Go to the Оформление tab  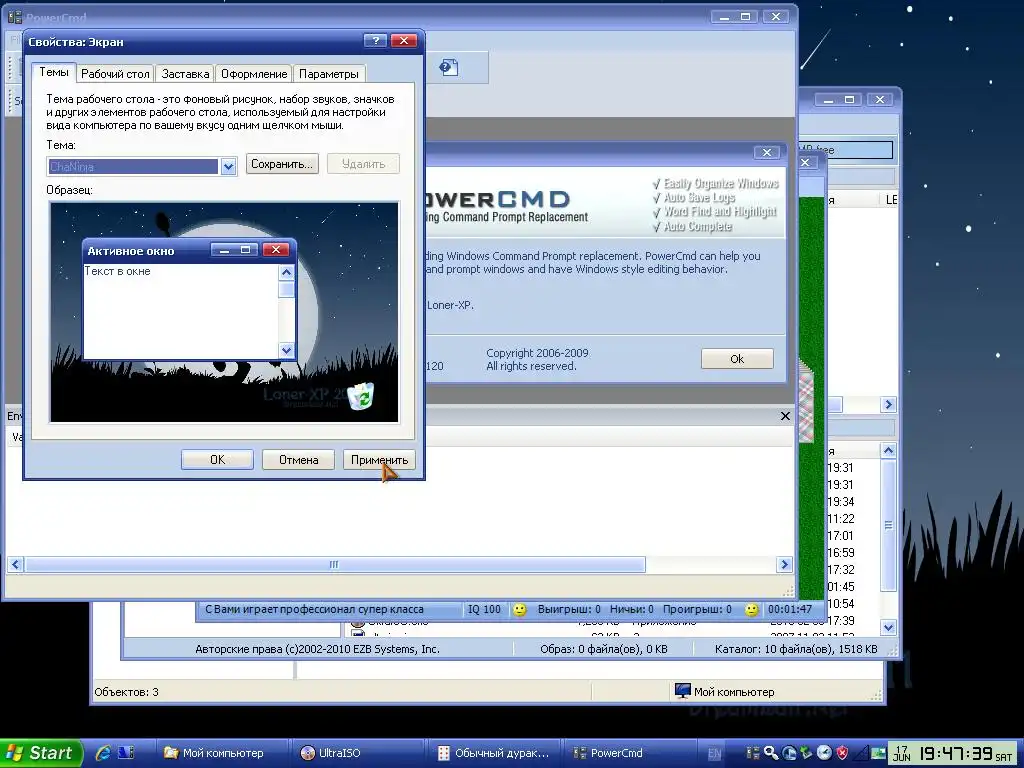(254, 74)
